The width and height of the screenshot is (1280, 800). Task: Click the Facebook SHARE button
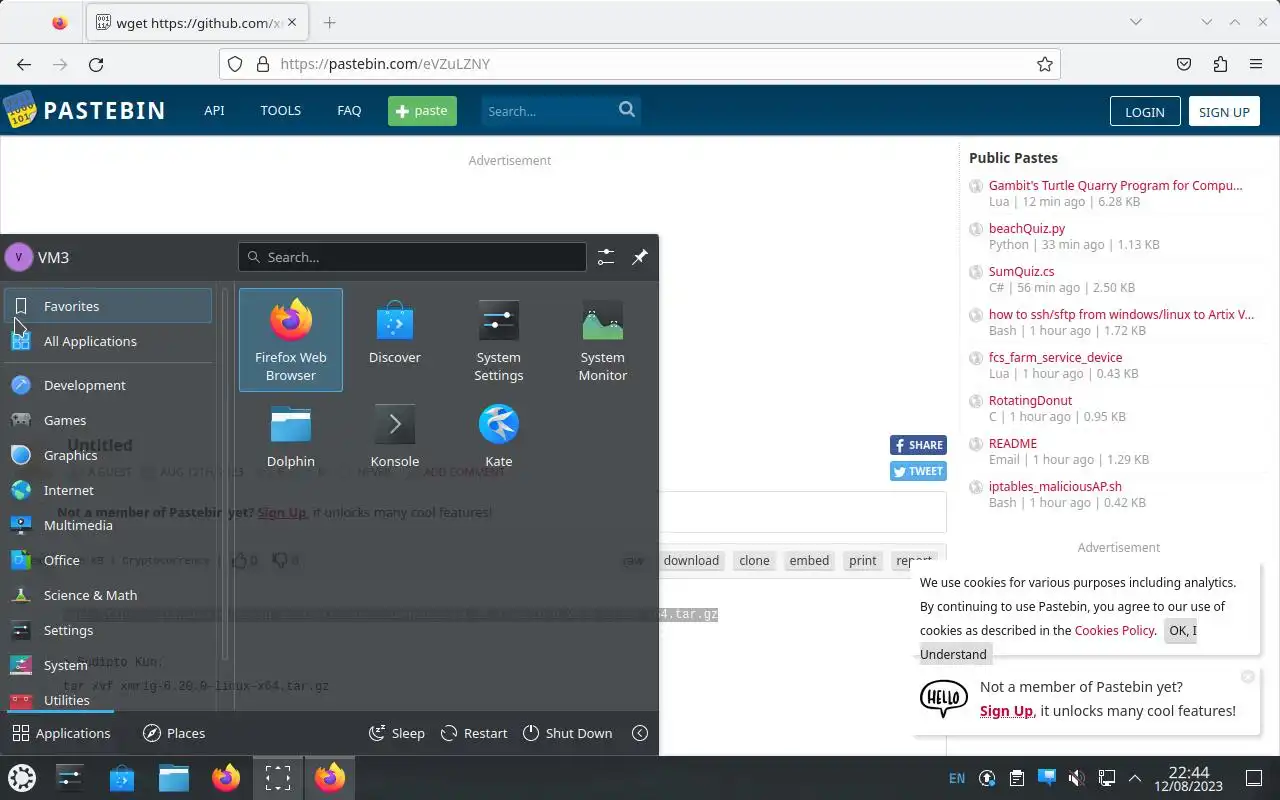918,445
